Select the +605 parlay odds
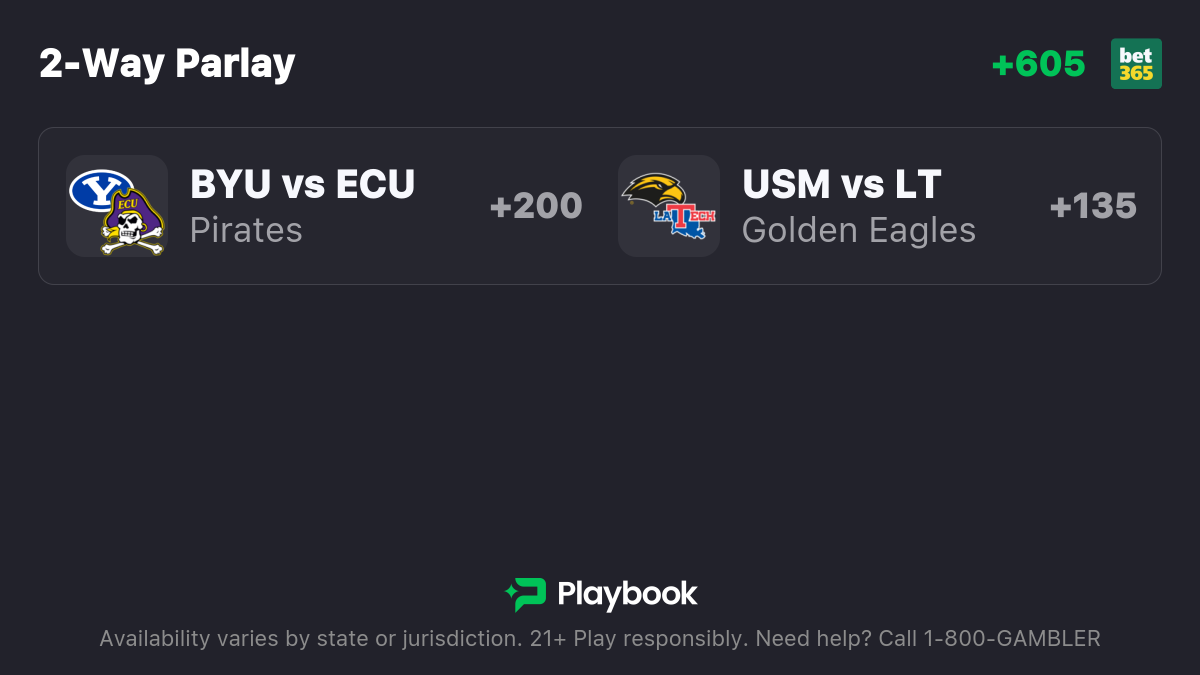The height and width of the screenshot is (675, 1200). click(1038, 64)
